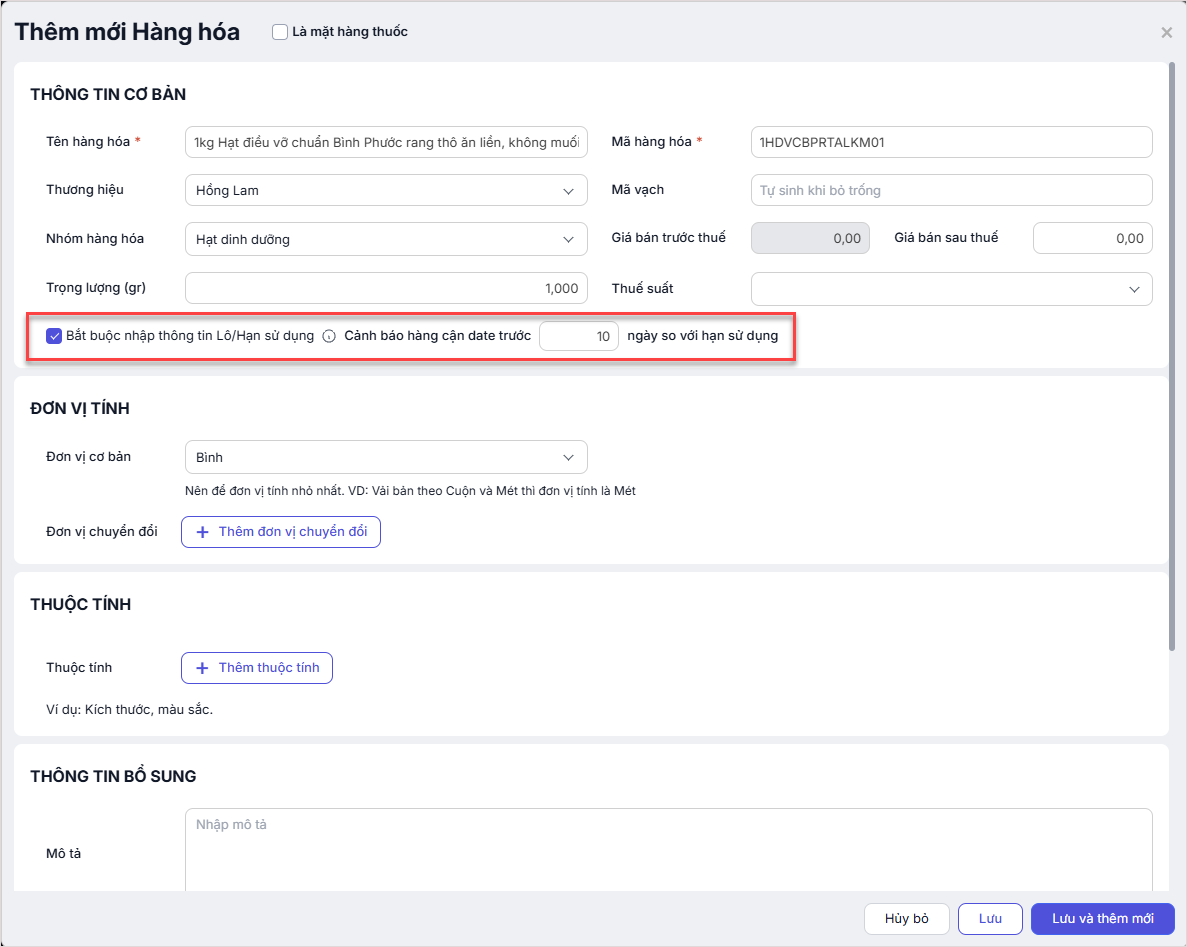Screen dimensions: 1187x947
Task: Click the Lưu button
Action: click(x=990, y=919)
